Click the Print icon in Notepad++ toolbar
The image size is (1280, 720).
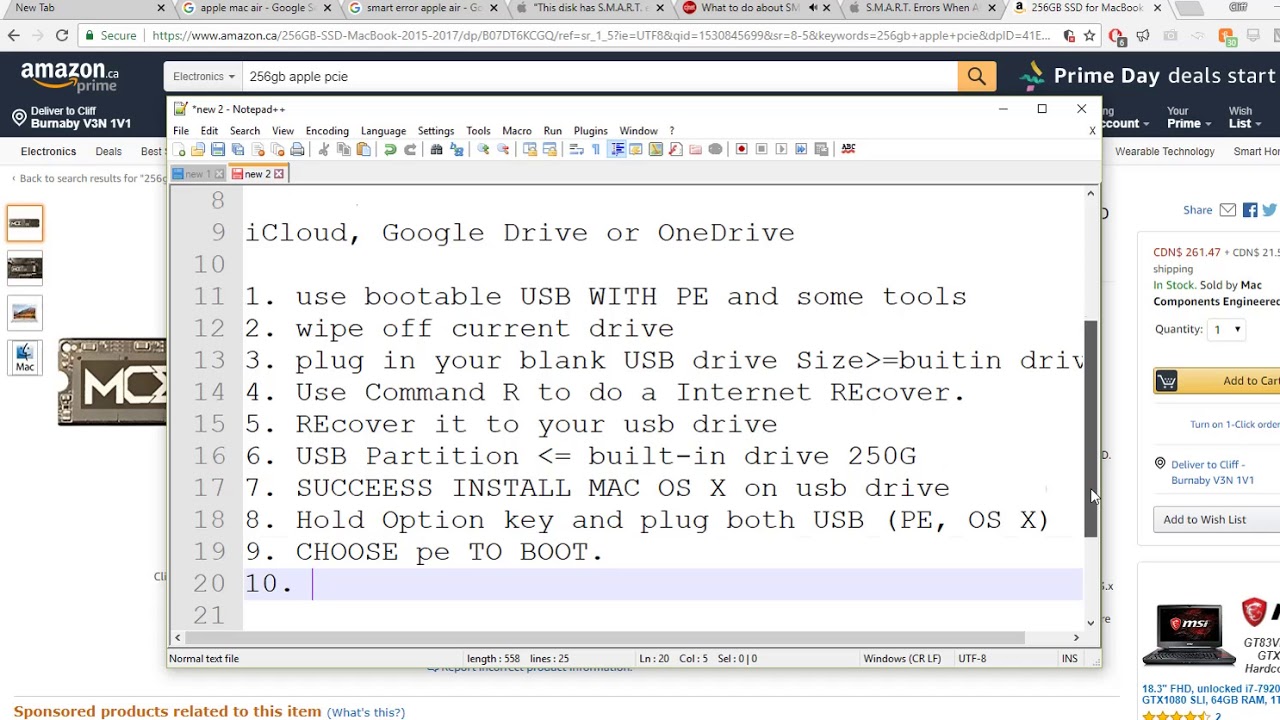(x=297, y=149)
